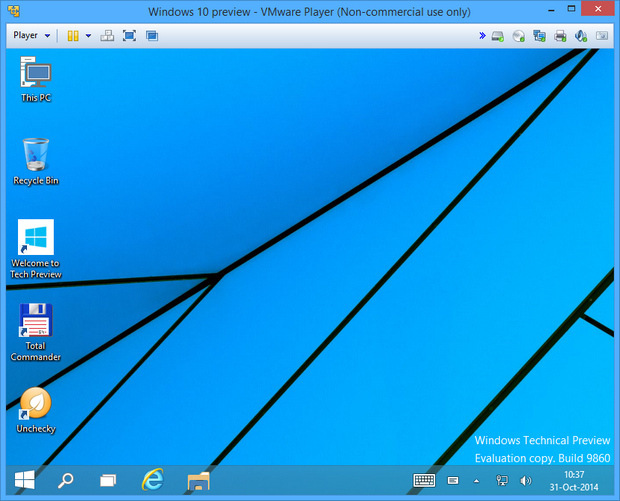This screenshot has width=620, height=501.
Task: Launch Internet Explorer from taskbar
Action: (153, 480)
